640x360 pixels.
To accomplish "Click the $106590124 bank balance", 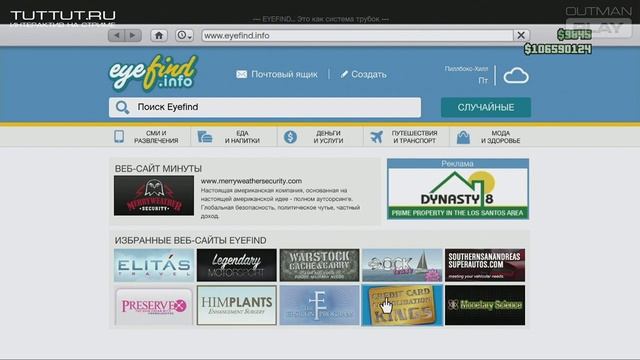I will click(558, 49).
